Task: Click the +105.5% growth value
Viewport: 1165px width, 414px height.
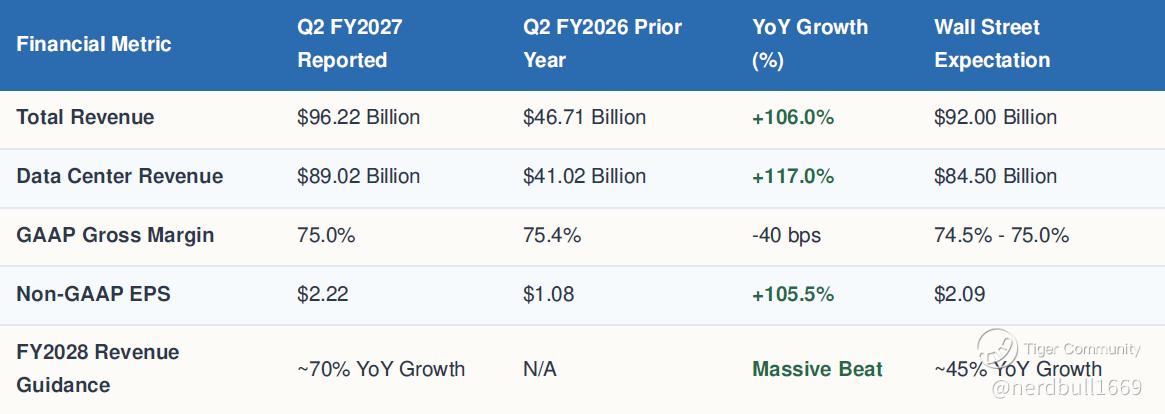Action: coord(793,294)
